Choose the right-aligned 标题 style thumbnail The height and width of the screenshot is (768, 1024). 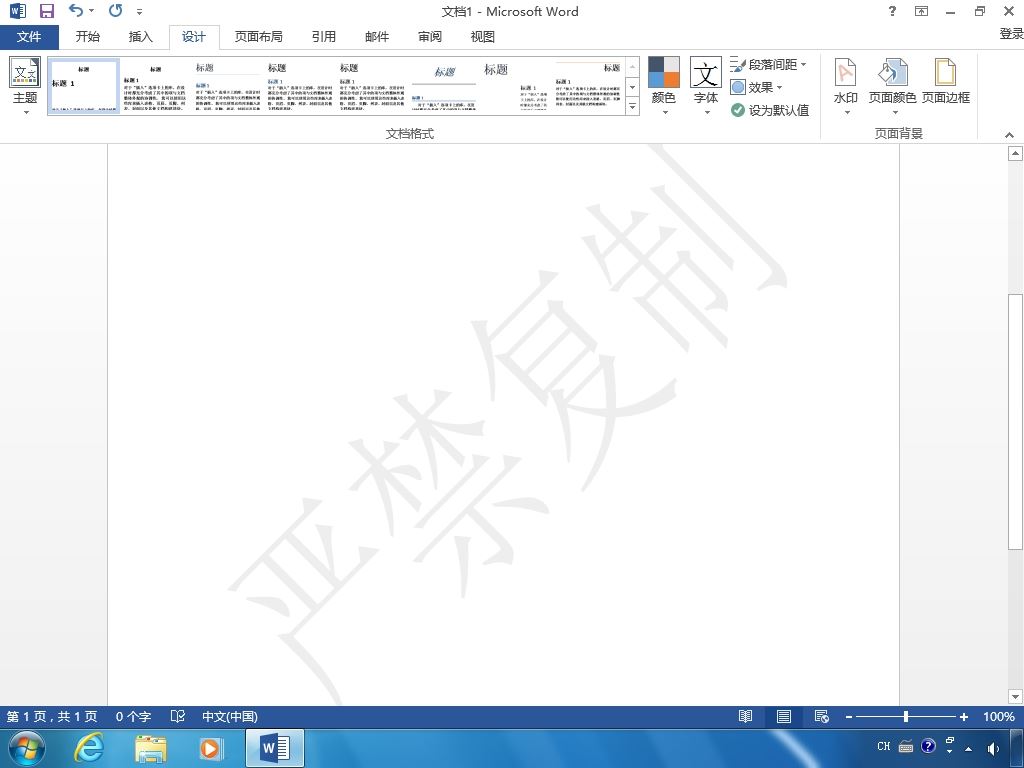pos(588,86)
